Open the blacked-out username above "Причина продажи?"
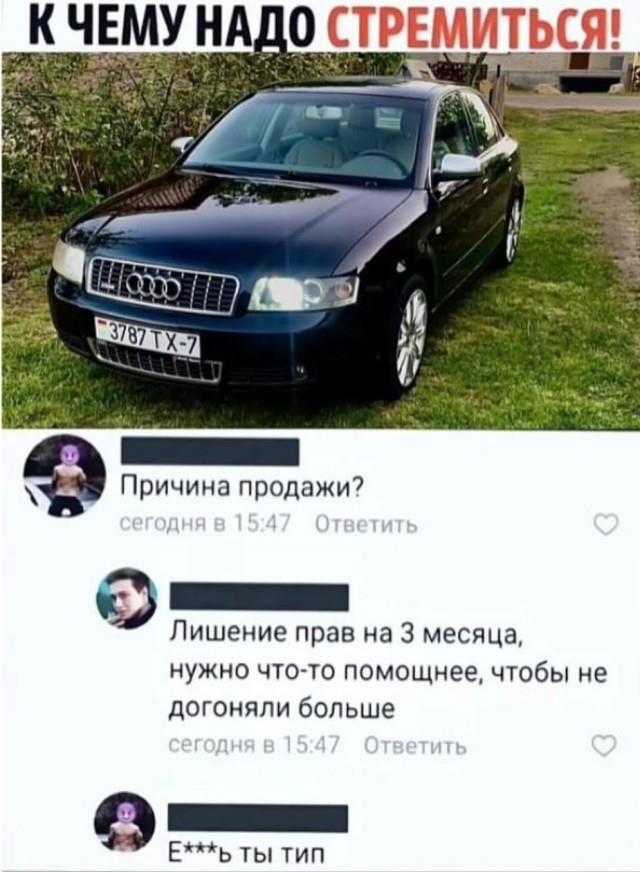Viewport: 640px width, 872px height. point(210,452)
